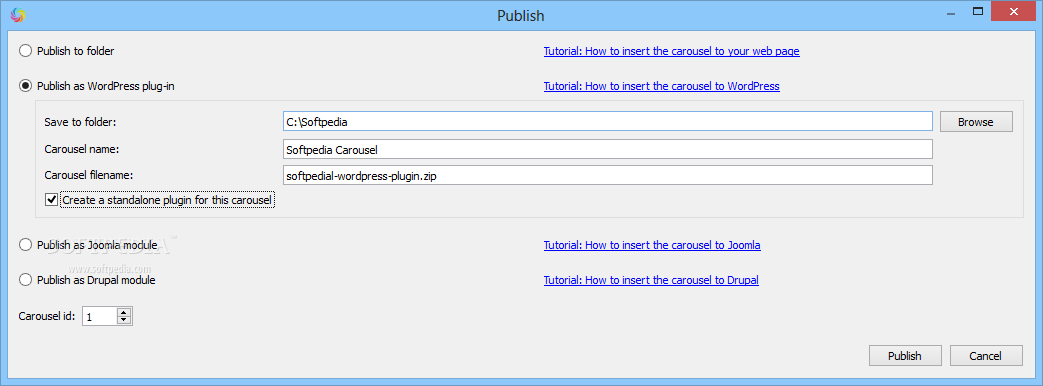This screenshot has height=386, width=1043.
Task: Toggle Create a standalone plugin checkbox
Action: click(51, 200)
